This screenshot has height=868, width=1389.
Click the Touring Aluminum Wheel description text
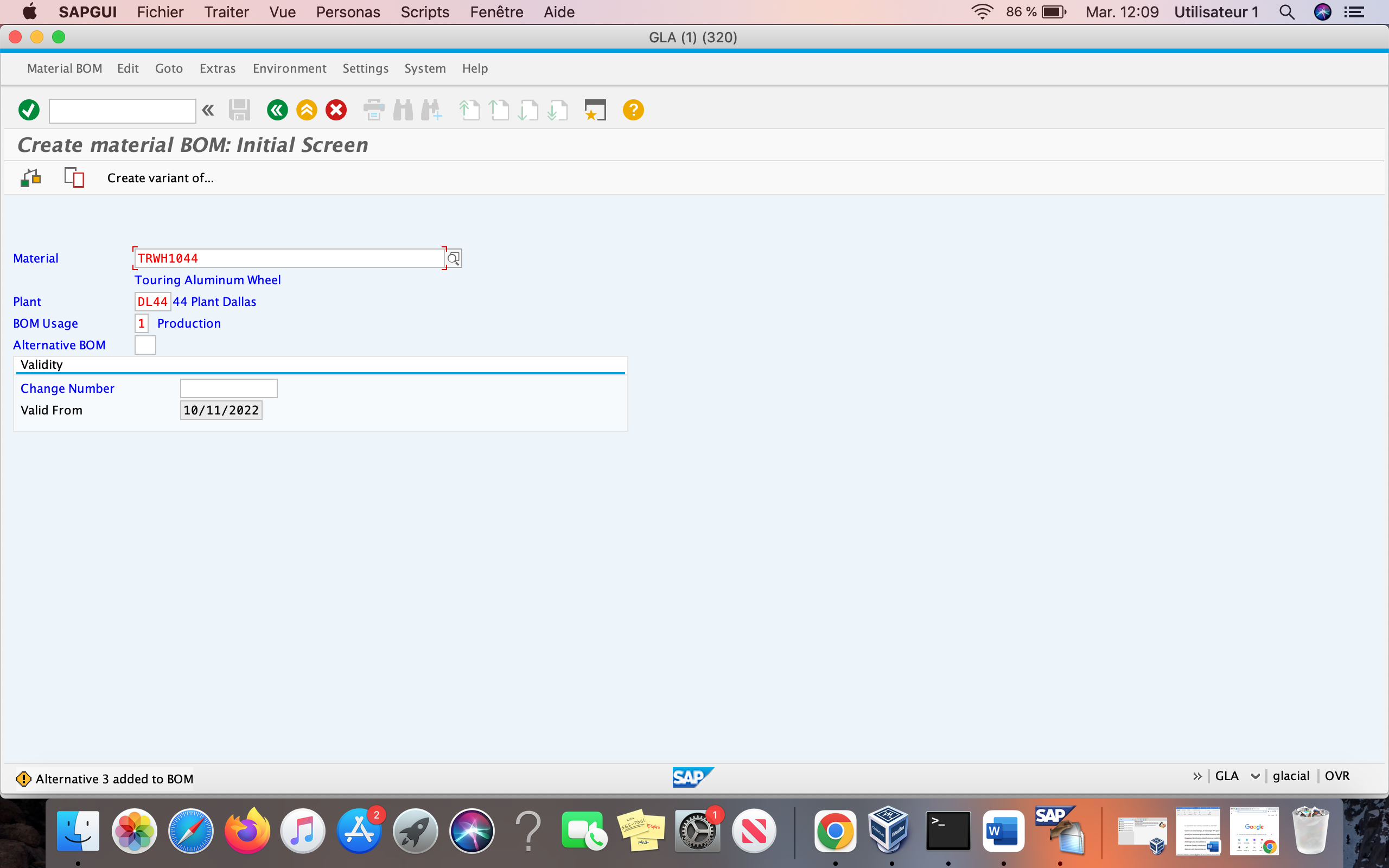(207, 280)
